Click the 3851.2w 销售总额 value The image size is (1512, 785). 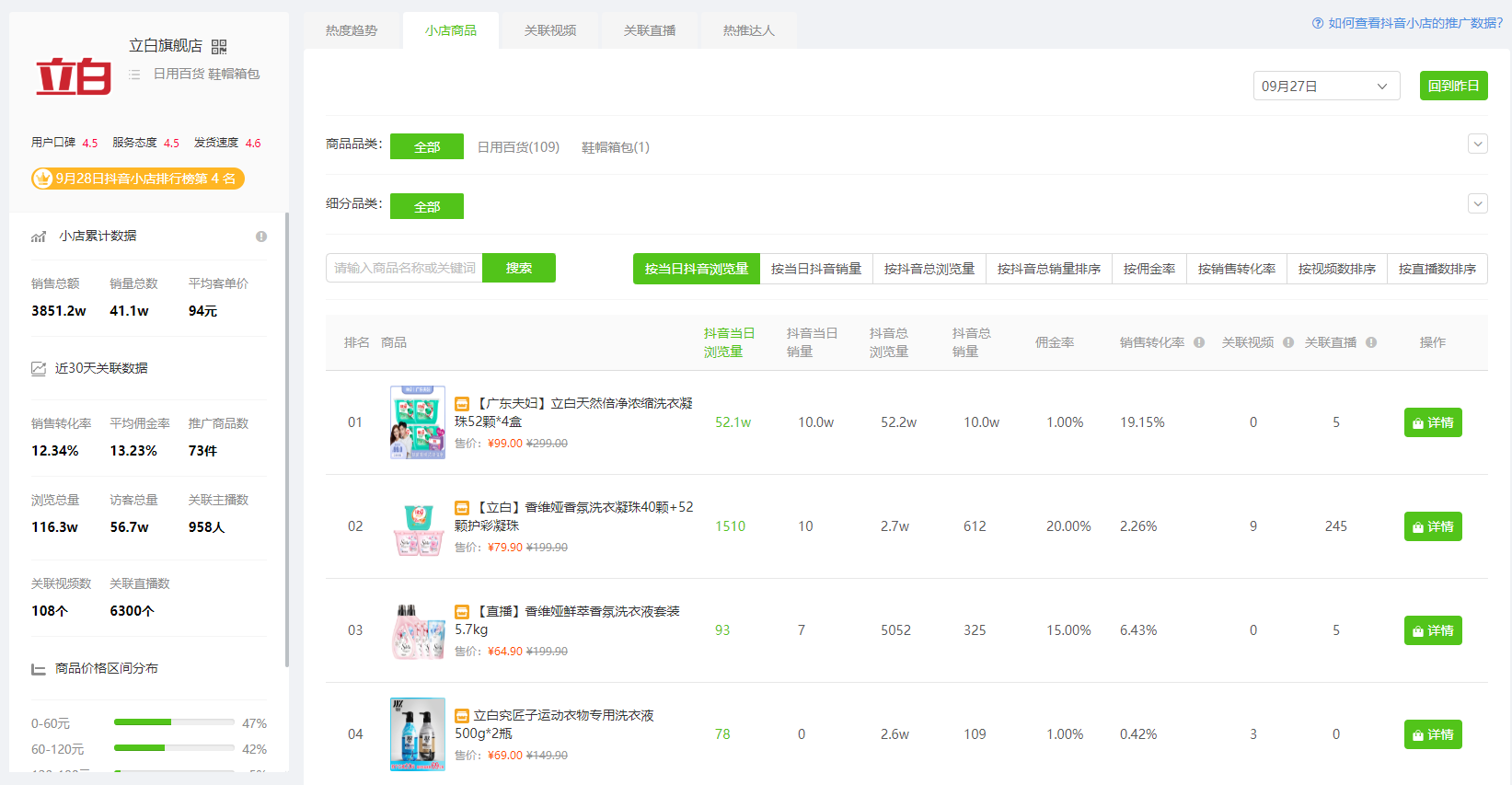point(59,311)
